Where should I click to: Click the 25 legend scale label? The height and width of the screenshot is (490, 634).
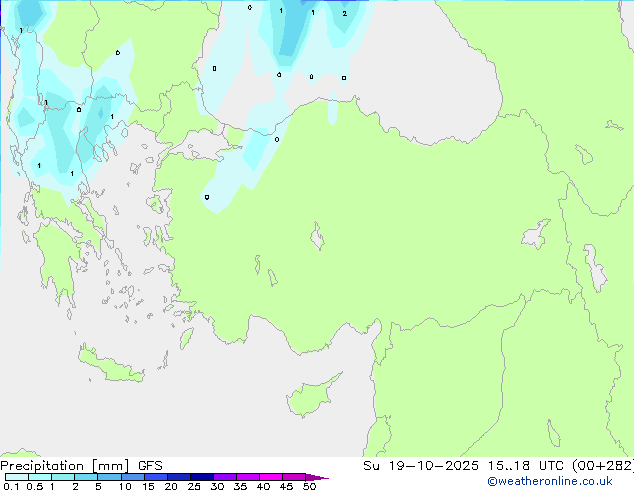tap(194, 486)
